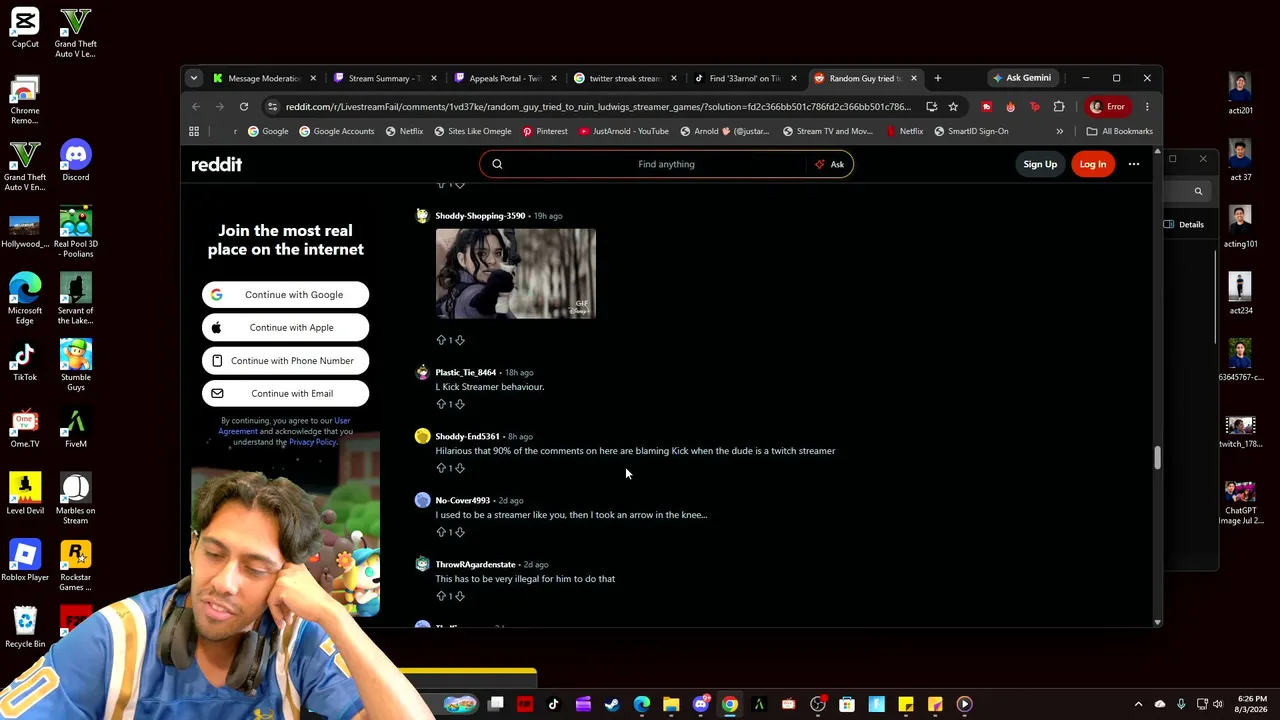Open the Recycle Bin

click(x=25, y=628)
